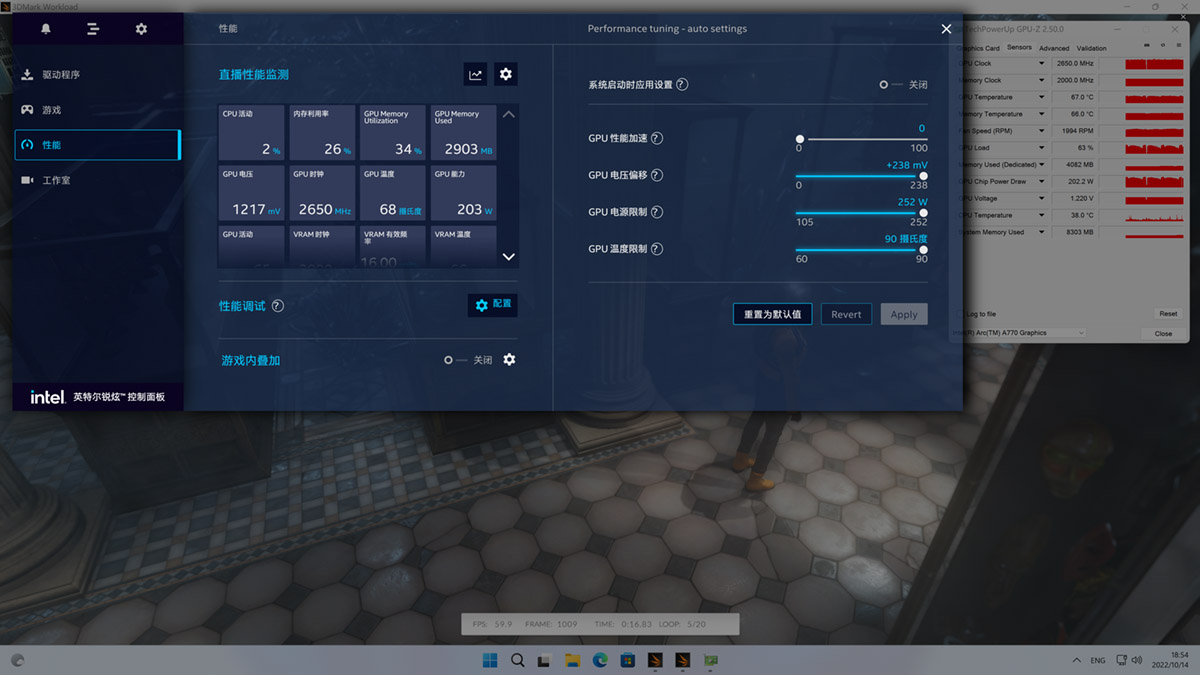Click help icon next to GPU 性能加速
Image resolution: width=1200 pixels, height=675 pixels.
[657, 138]
